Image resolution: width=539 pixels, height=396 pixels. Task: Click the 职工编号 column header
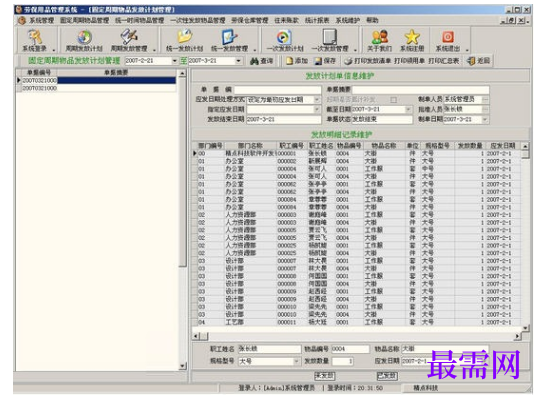click(x=292, y=146)
